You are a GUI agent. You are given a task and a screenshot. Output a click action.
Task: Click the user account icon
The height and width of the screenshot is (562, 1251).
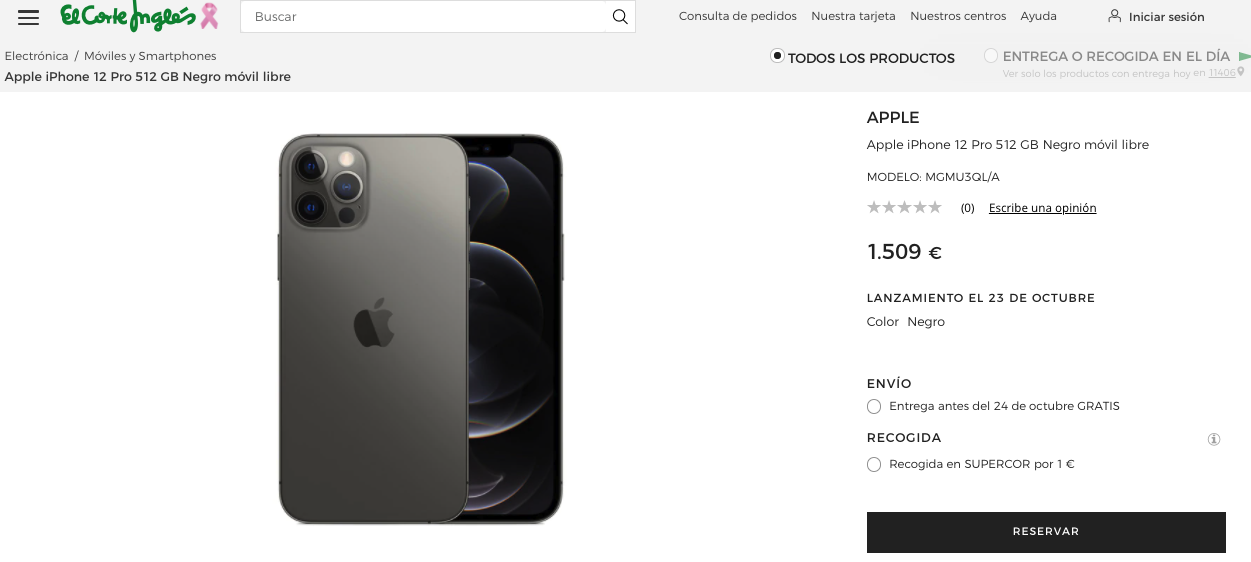[x=1114, y=16]
